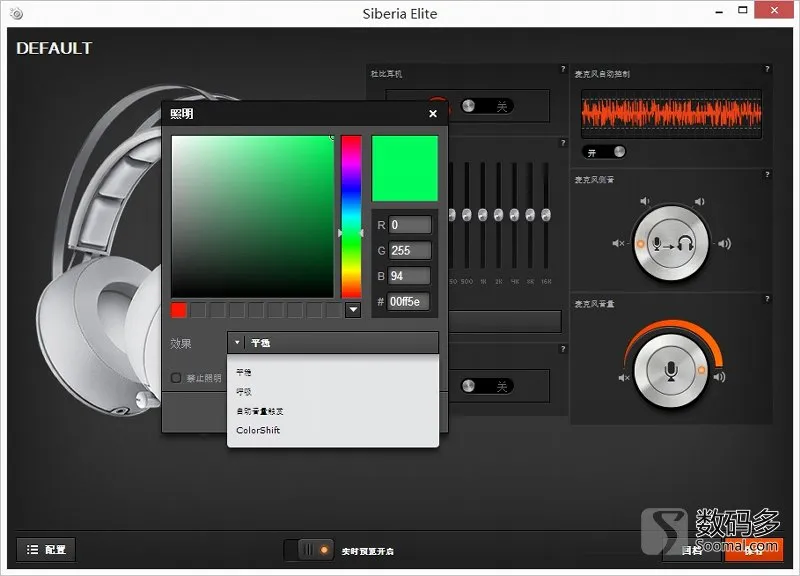Open help for the panel below the equalizer
The height and width of the screenshot is (576, 800).
point(563,349)
